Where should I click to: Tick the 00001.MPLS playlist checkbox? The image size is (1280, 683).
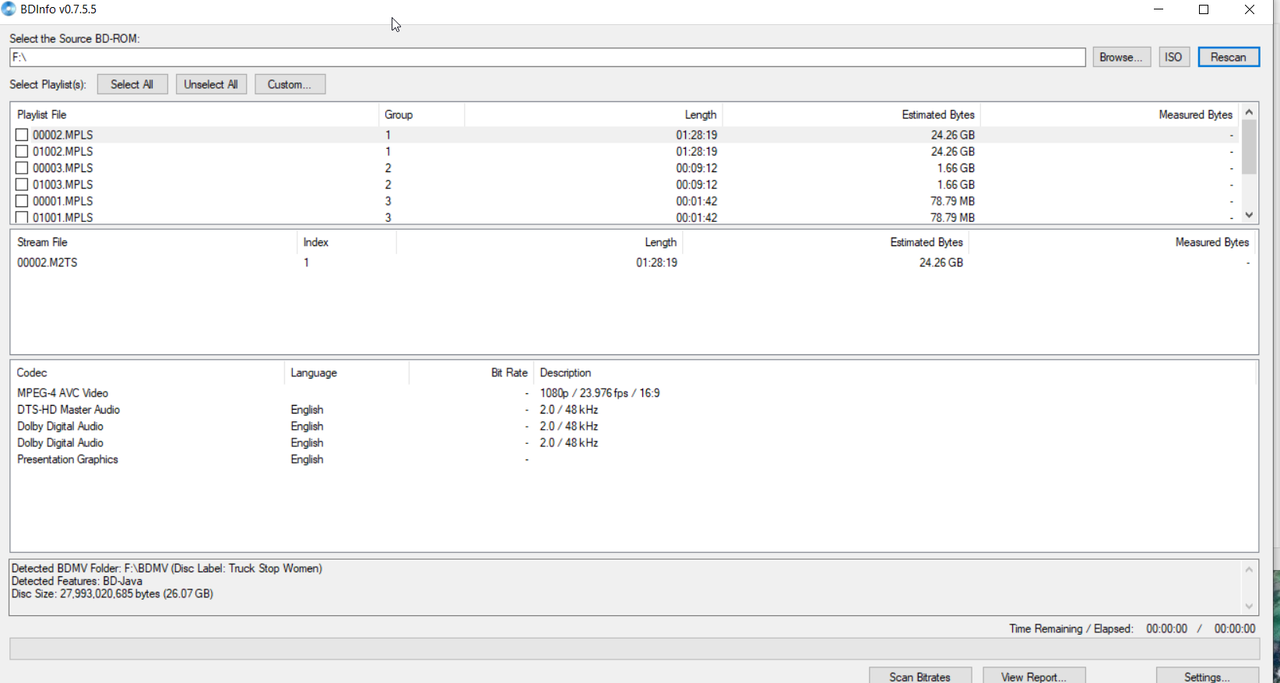coord(22,201)
